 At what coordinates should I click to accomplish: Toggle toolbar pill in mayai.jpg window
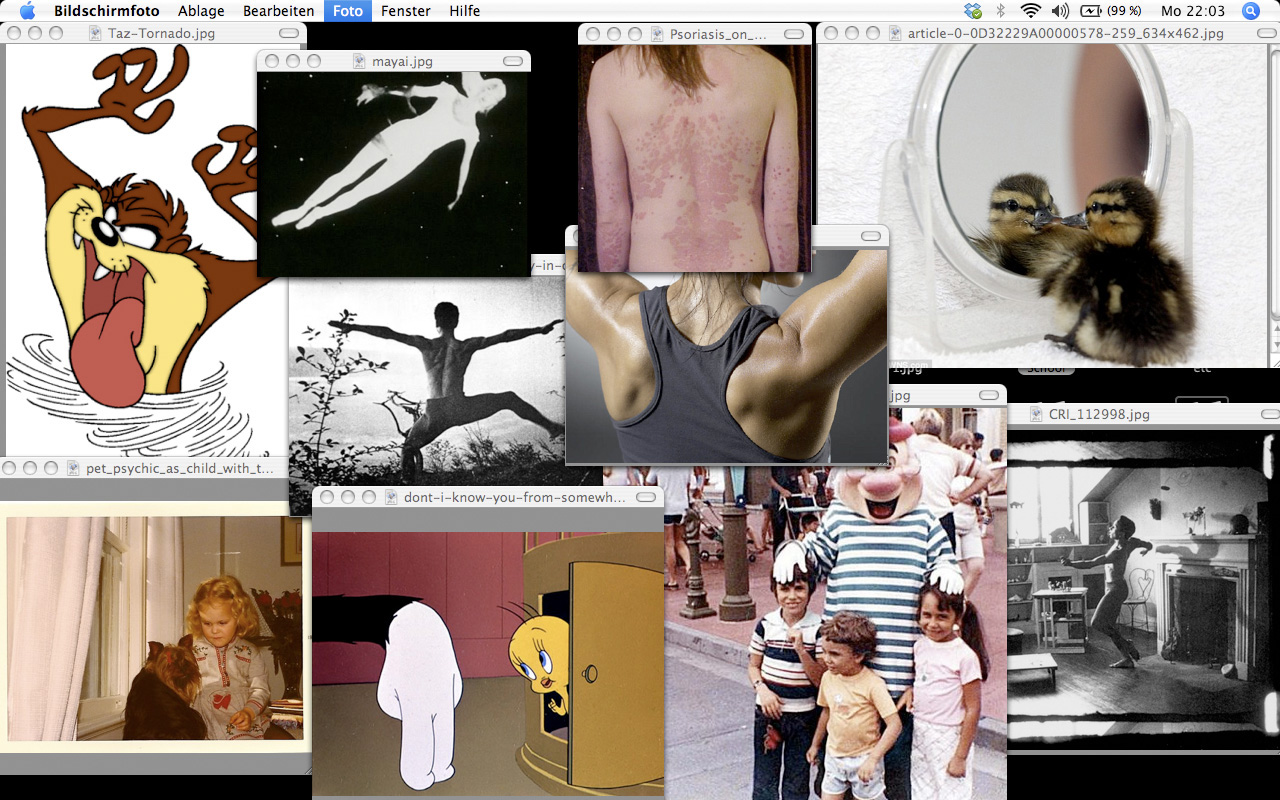(513, 61)
